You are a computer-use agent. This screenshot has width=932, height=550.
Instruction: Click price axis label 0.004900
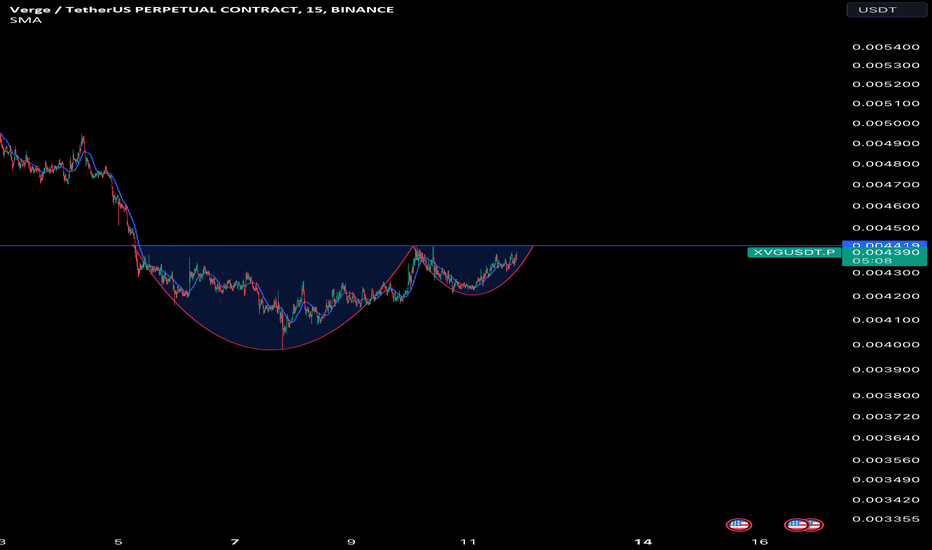886,143
